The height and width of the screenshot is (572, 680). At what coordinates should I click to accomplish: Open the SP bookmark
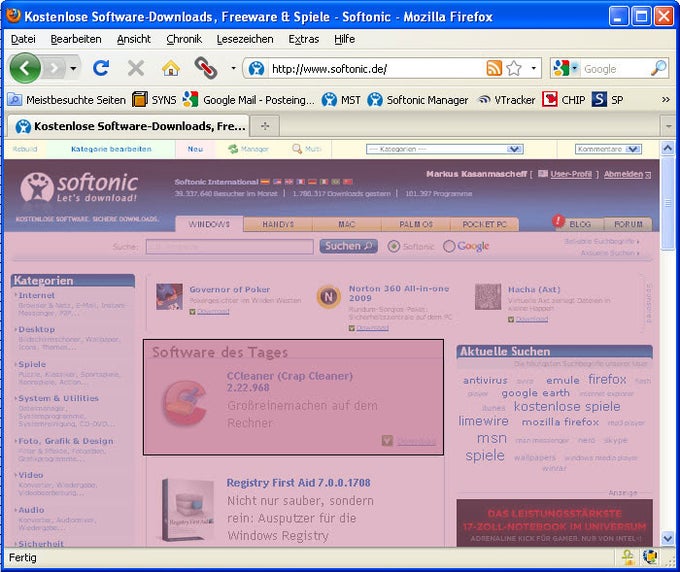(x=608, y=100)
